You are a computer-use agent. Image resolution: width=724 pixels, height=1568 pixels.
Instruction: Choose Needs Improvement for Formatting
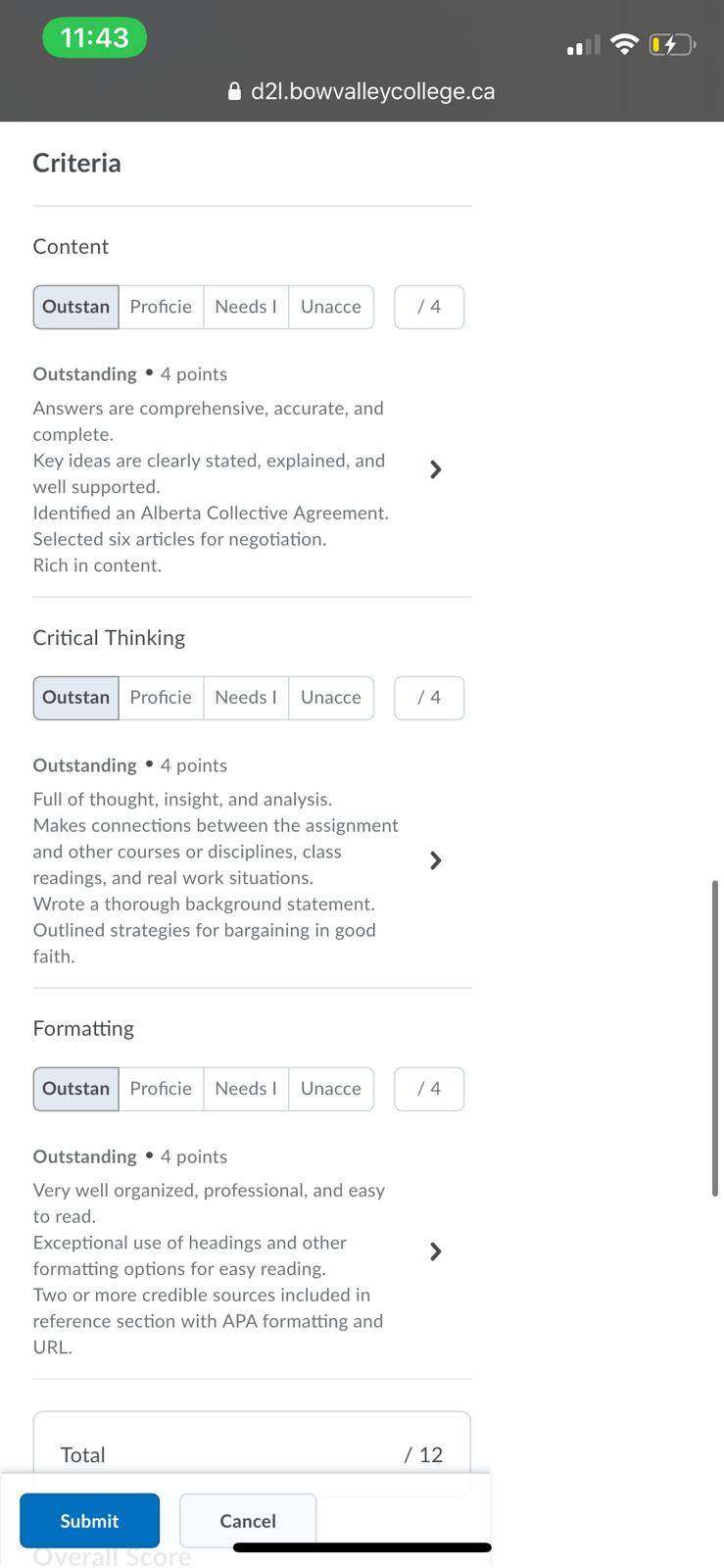pyautogui.click(x=246, y=1089)
